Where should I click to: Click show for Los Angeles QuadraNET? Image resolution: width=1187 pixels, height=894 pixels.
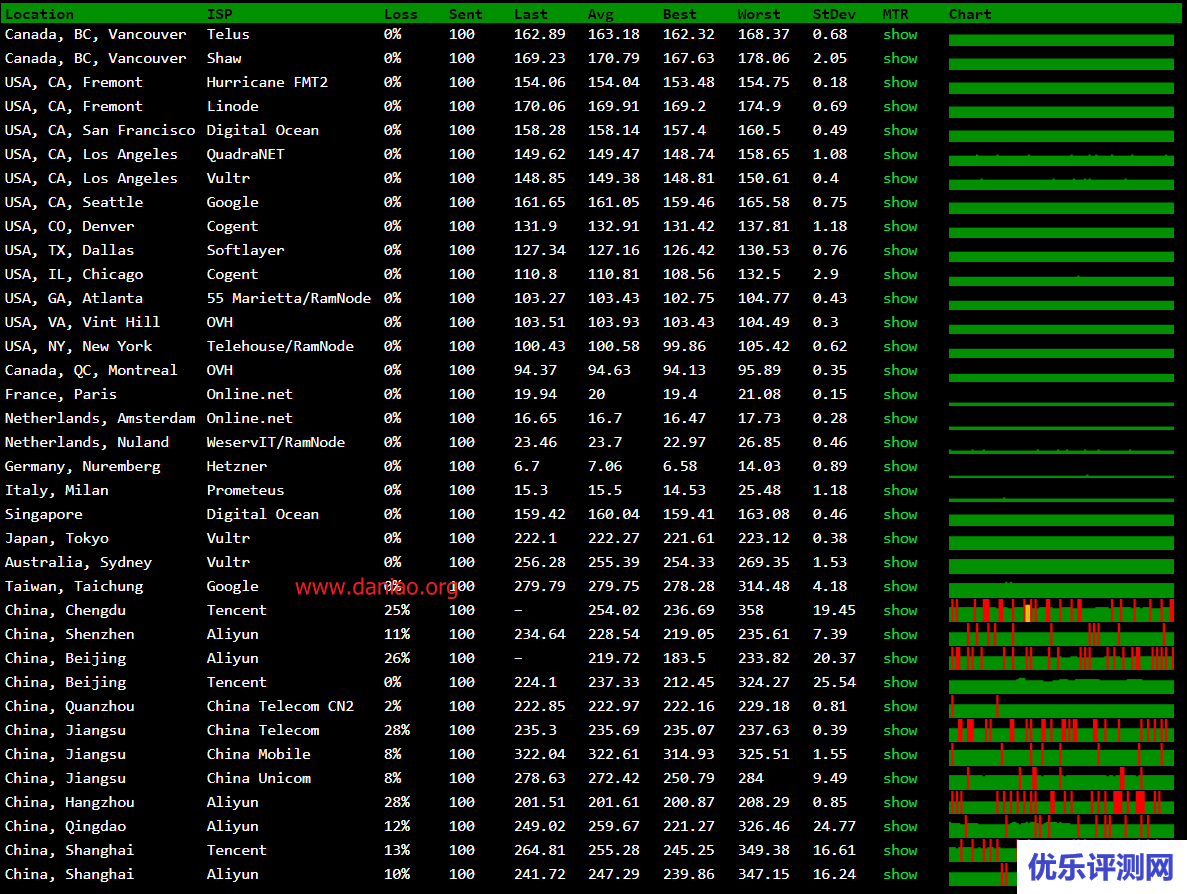click(x=900, y=154)
